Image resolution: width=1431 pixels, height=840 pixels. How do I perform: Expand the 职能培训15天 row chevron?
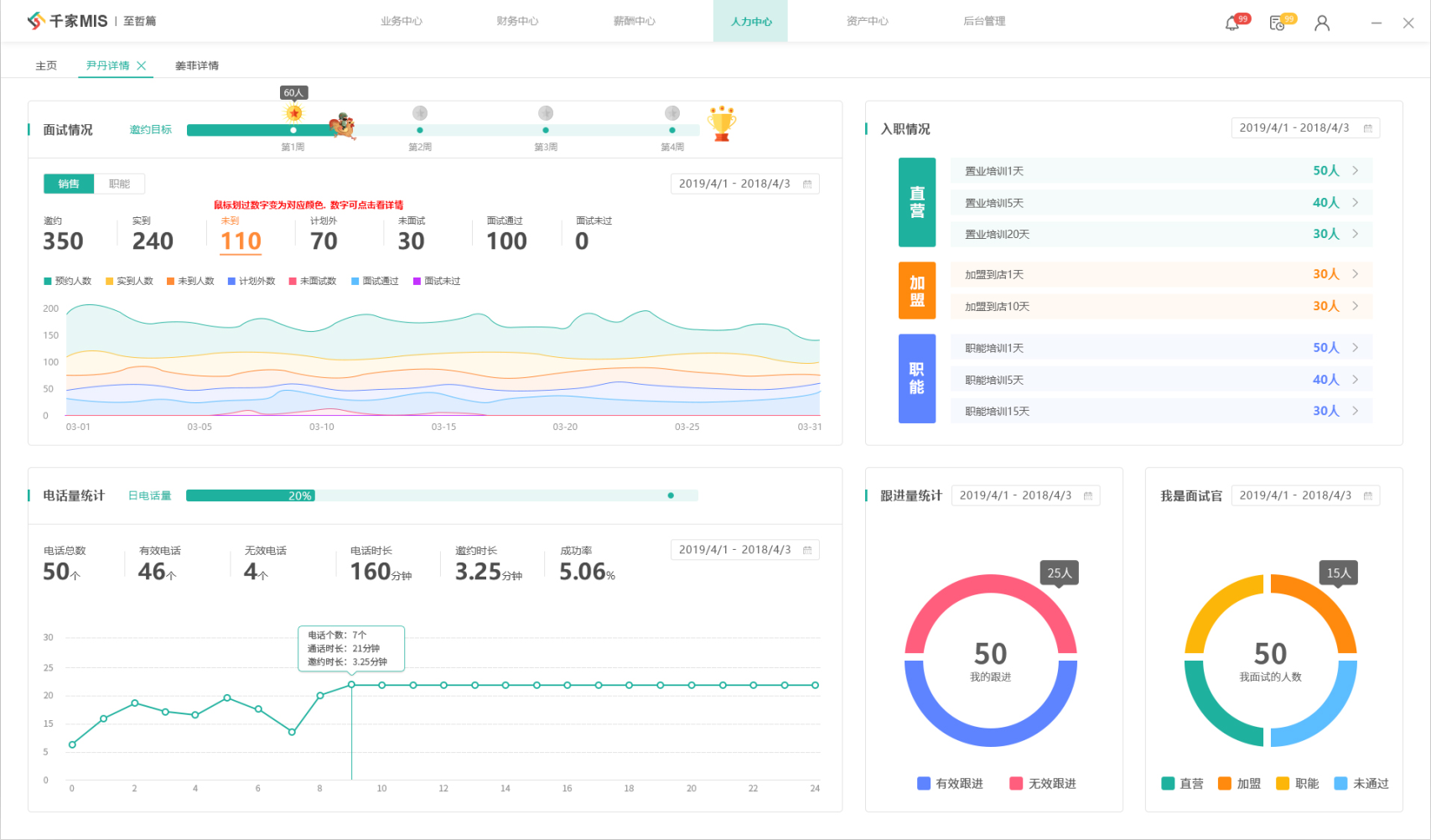pyautogui.click(x=1356, y=411)
